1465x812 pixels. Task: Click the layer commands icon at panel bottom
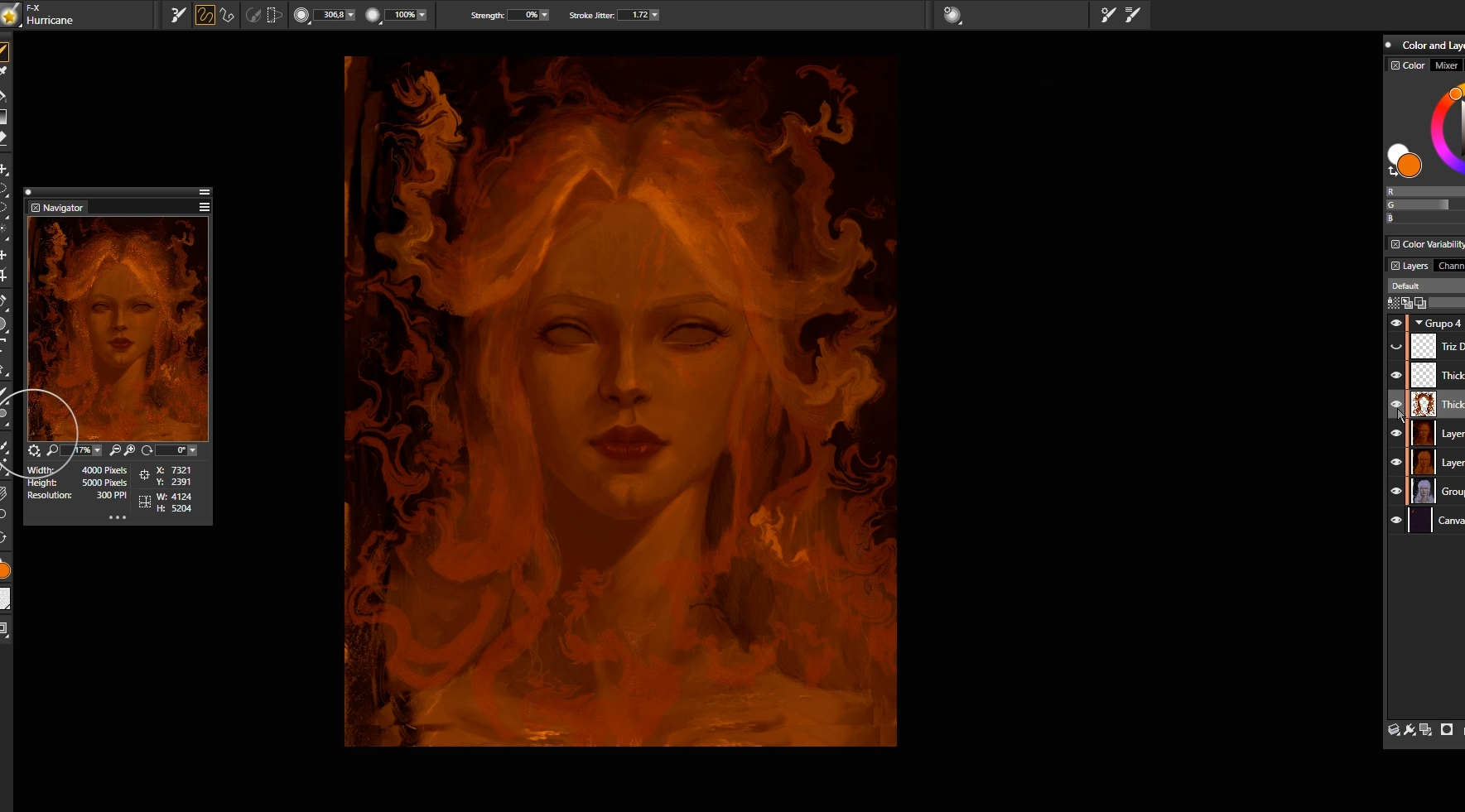[1394, 730]
